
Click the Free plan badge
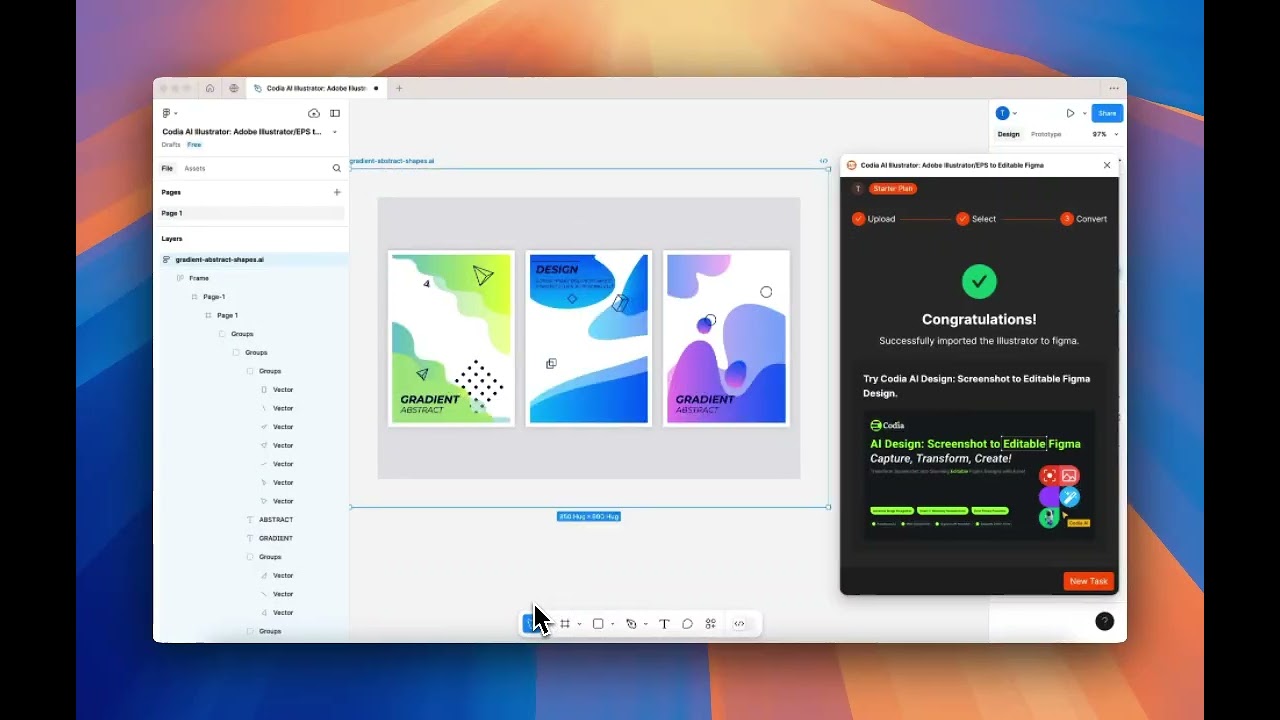[x=194, y=145]
